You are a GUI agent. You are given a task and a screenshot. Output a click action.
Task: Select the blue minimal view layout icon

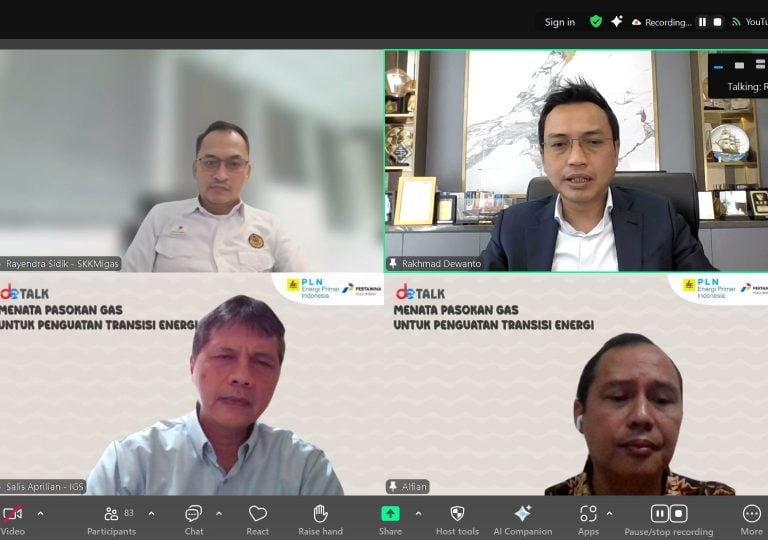[719, 66]
